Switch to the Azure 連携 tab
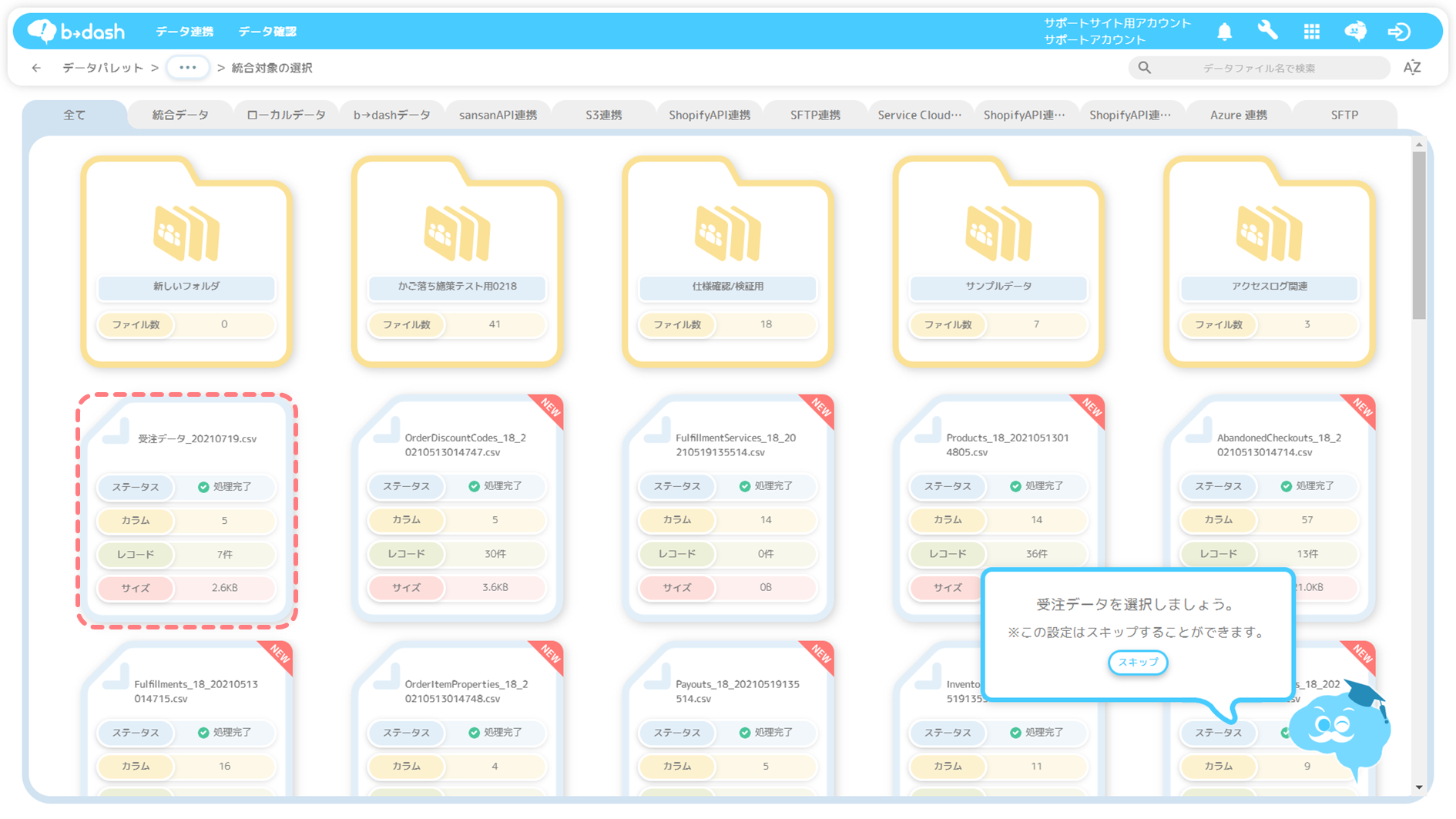Image resolution: width=1456 pixels, height=819 pixels. [1238, 115]
